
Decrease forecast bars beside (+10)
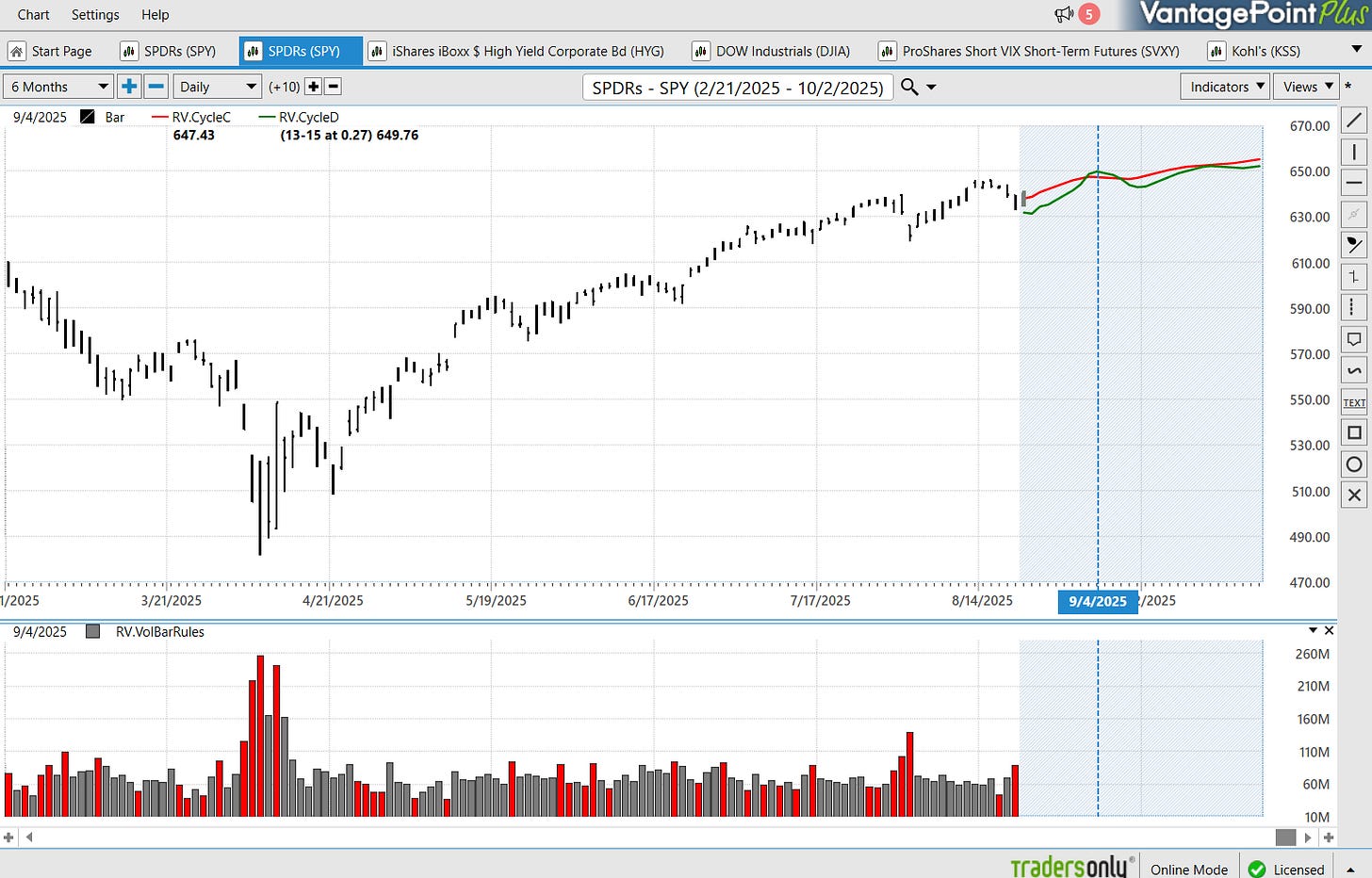click(x=333, y=87)
